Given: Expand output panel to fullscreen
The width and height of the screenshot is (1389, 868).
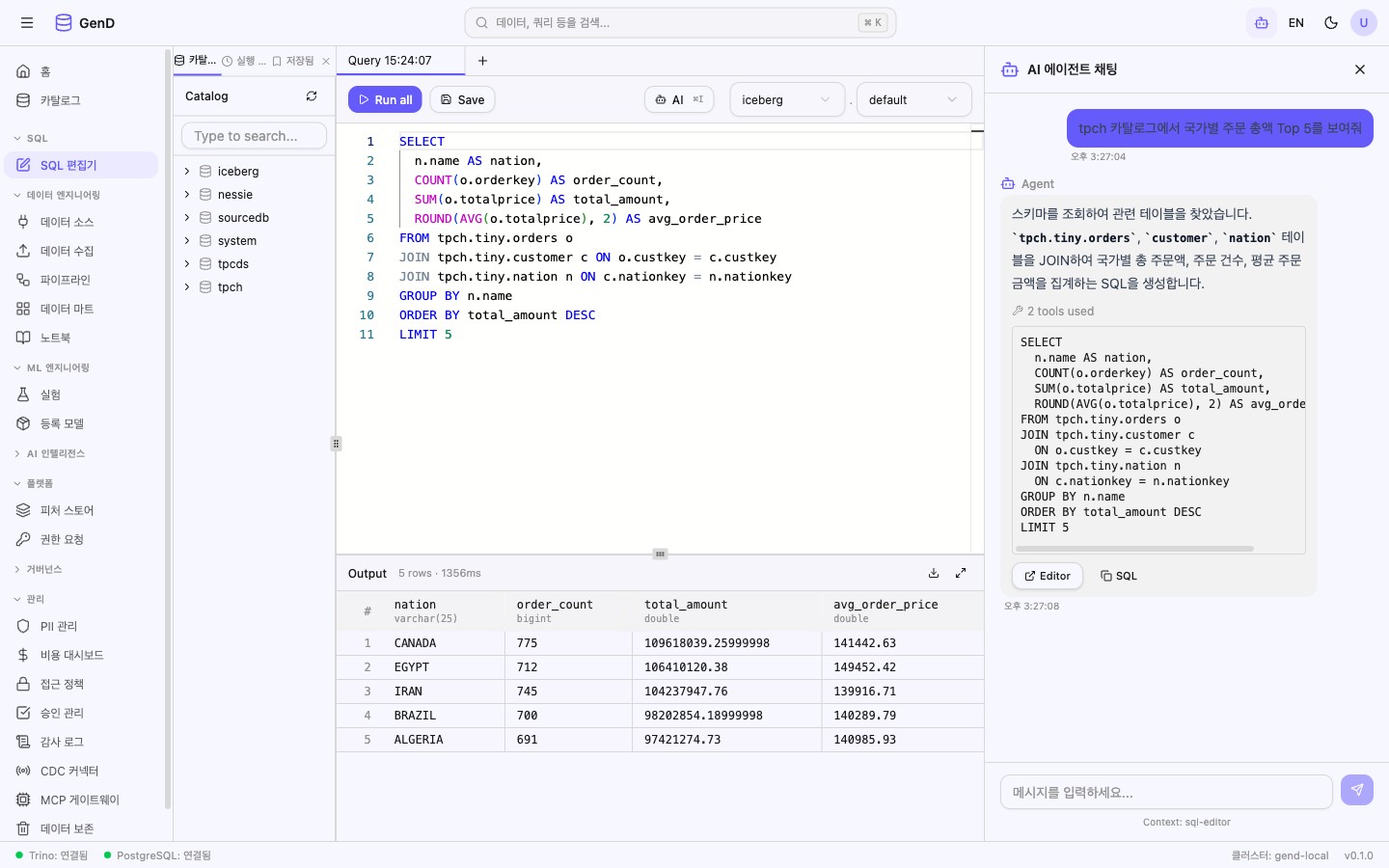Looking at the screenshot, I should [x=961, y=573].
